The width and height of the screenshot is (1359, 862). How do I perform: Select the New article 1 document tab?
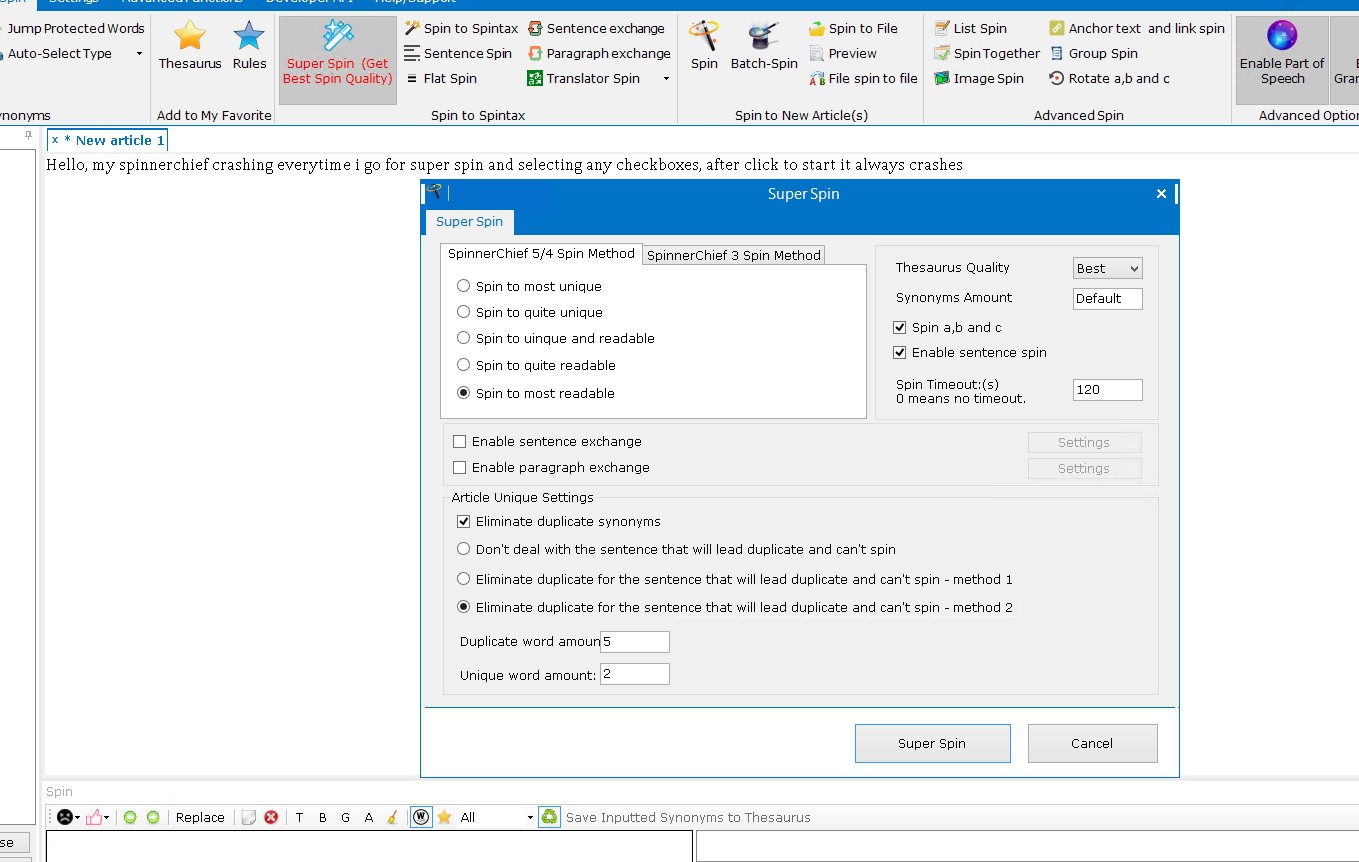119,140
